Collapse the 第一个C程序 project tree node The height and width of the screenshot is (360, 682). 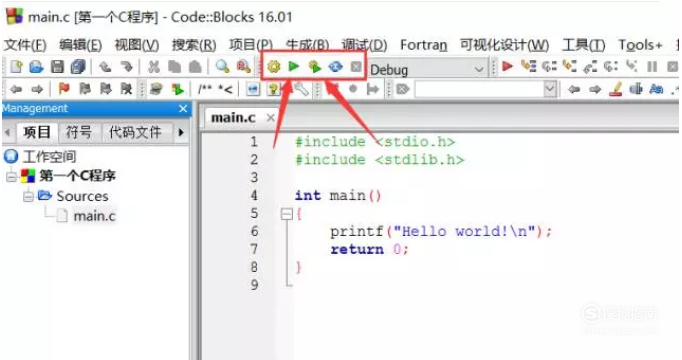pos(12,177)
